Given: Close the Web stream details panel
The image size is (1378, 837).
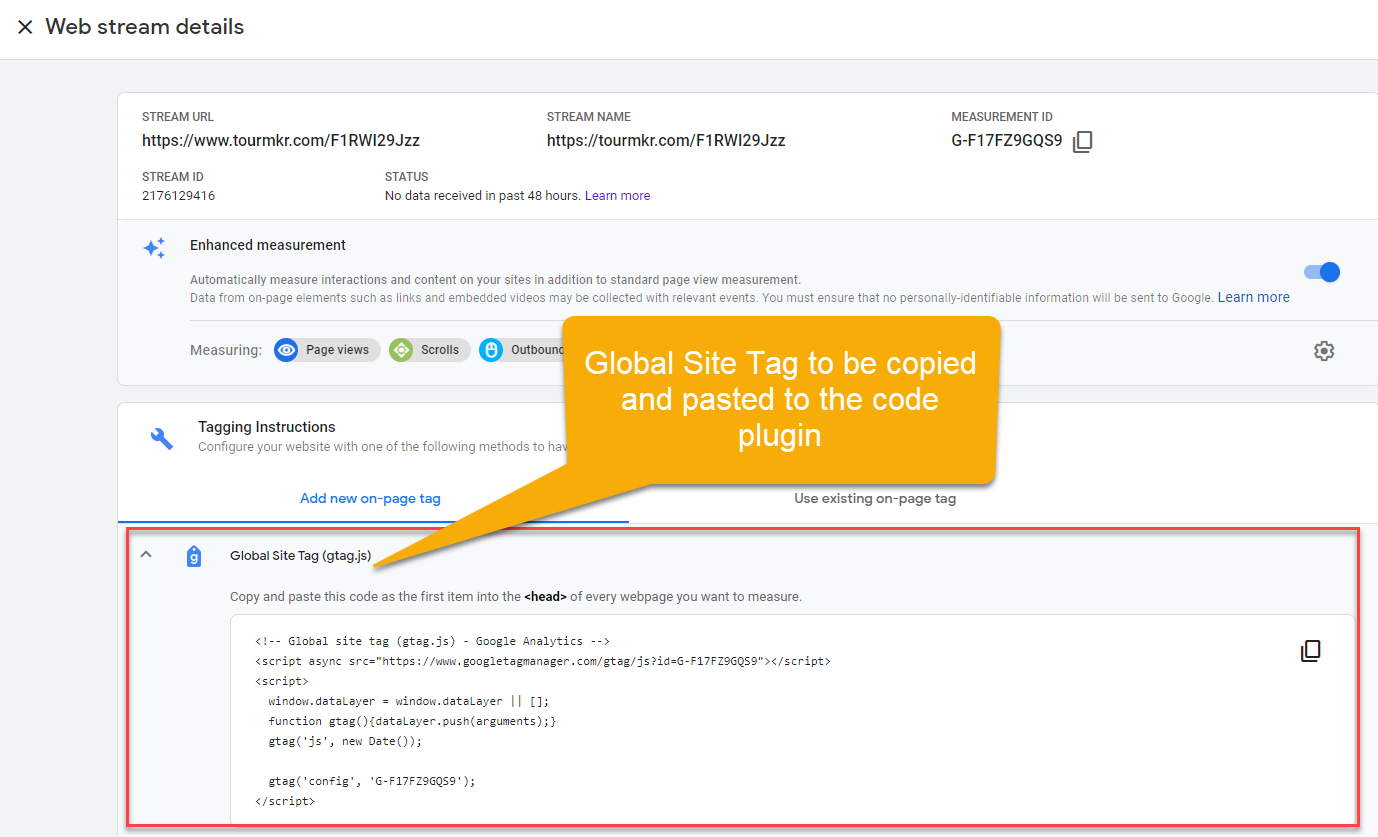Looking at the screenshot, I should point(25,27).
